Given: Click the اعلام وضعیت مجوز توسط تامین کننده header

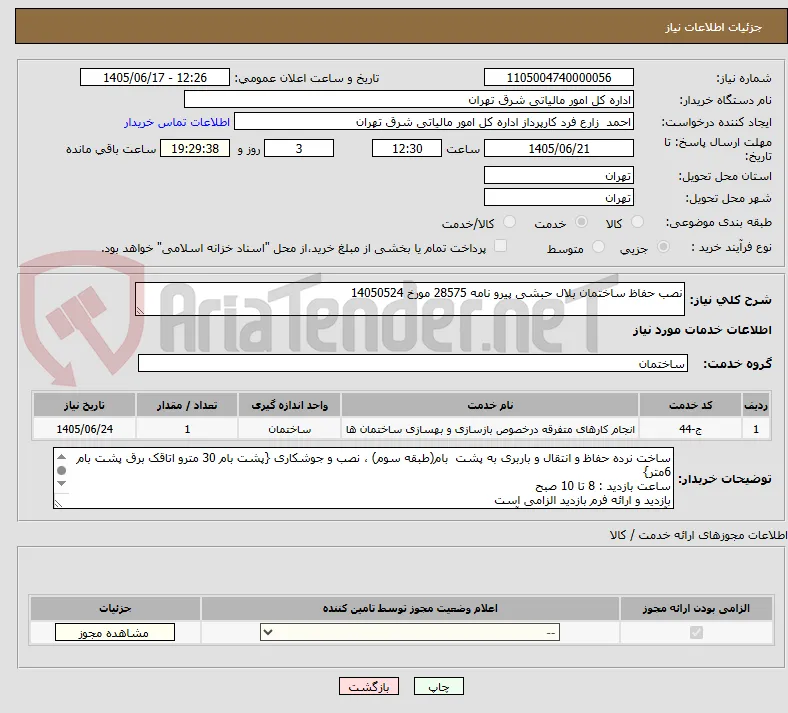Looking at the screenshot, I should coord(410,608).
